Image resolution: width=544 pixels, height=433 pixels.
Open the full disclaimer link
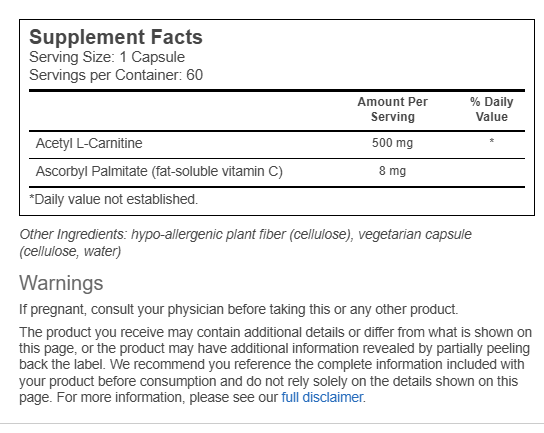[x=322, y=397]
